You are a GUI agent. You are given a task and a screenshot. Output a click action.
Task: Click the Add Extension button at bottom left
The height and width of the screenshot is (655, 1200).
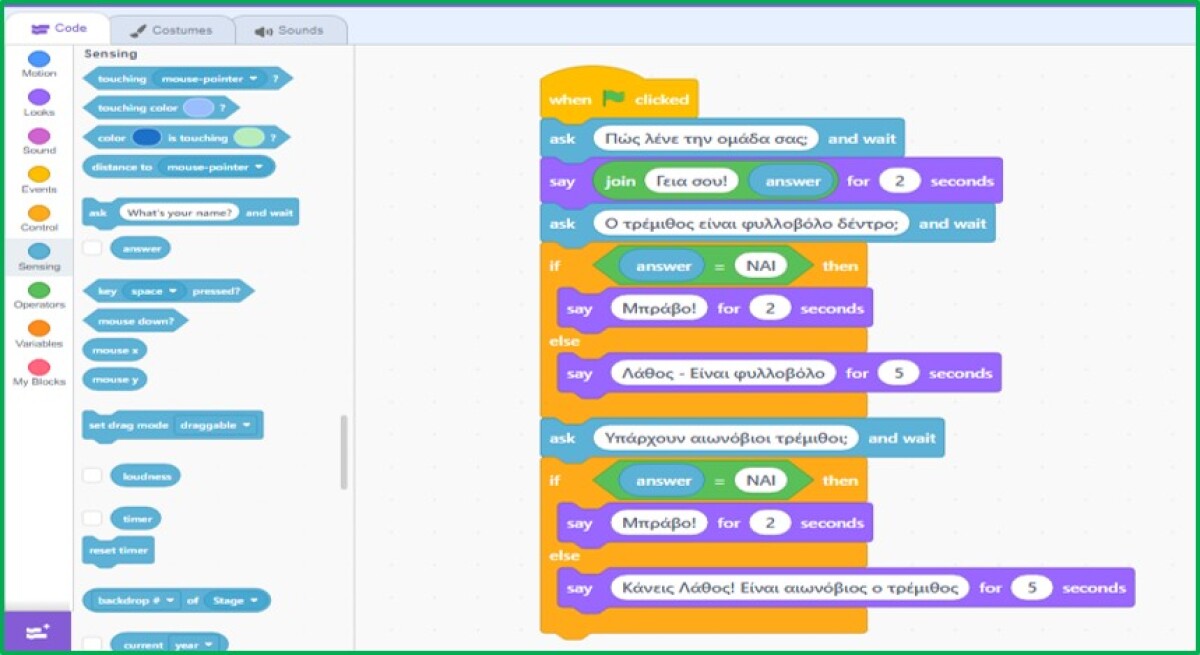(38, 631)
